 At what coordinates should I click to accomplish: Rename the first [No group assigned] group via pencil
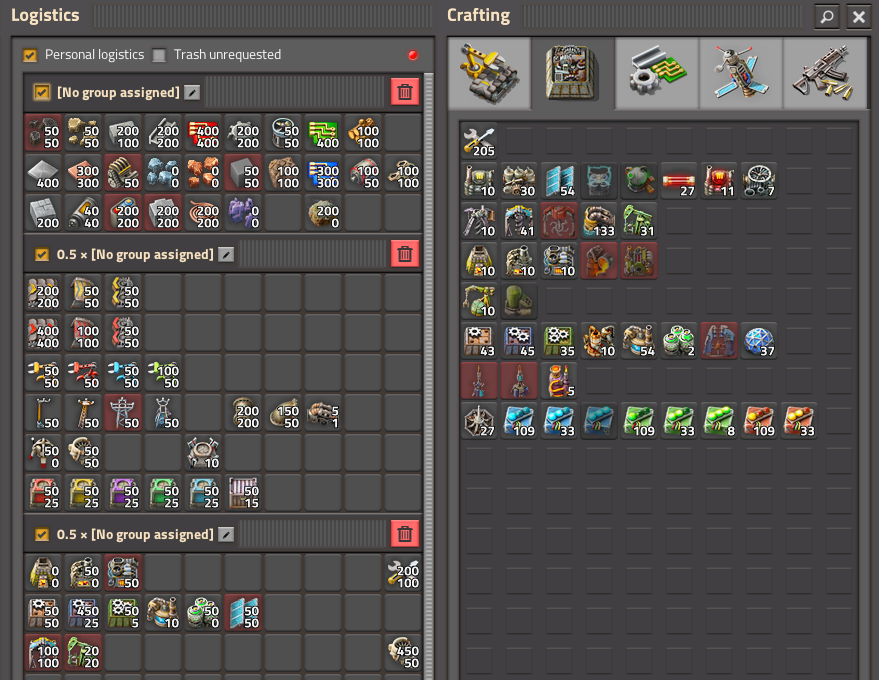[192, 92]
